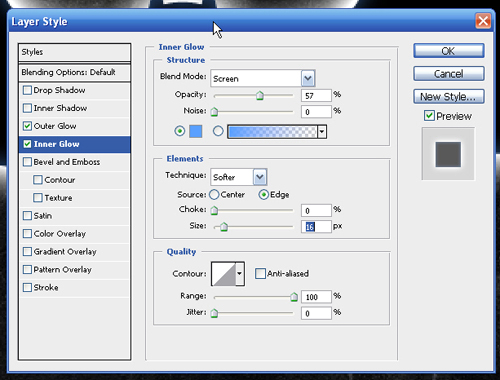
Task: Enable the Stroke checkbox
Action: click(27, 287)
